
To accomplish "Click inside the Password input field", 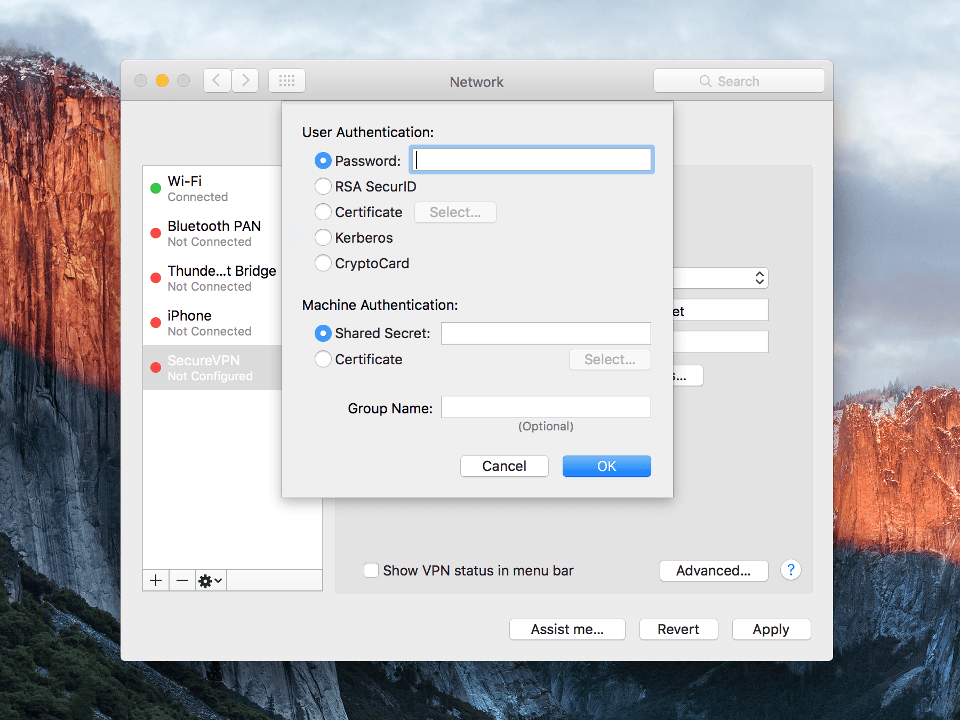I will (x=531, y=159).
